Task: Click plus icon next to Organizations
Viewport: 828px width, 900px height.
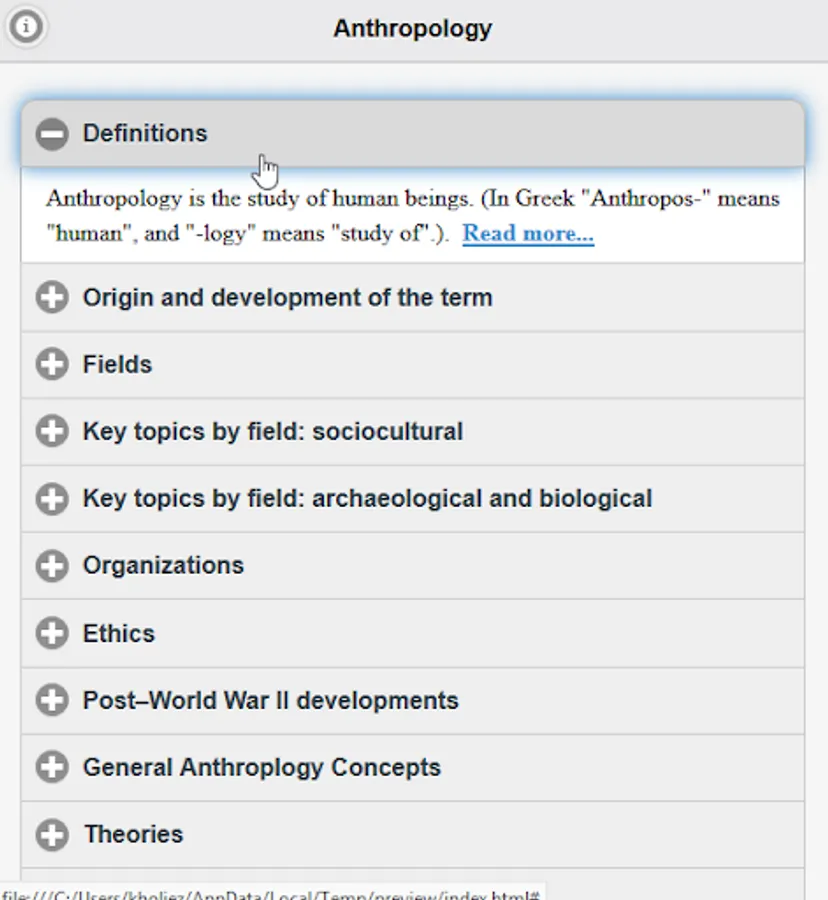Action: click(52, 566)
